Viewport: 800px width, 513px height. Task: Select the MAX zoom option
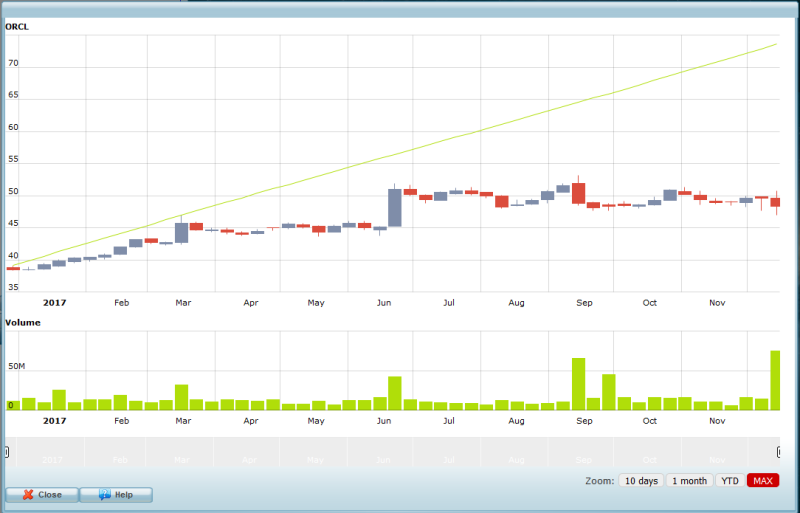click(x=763, y=481)
